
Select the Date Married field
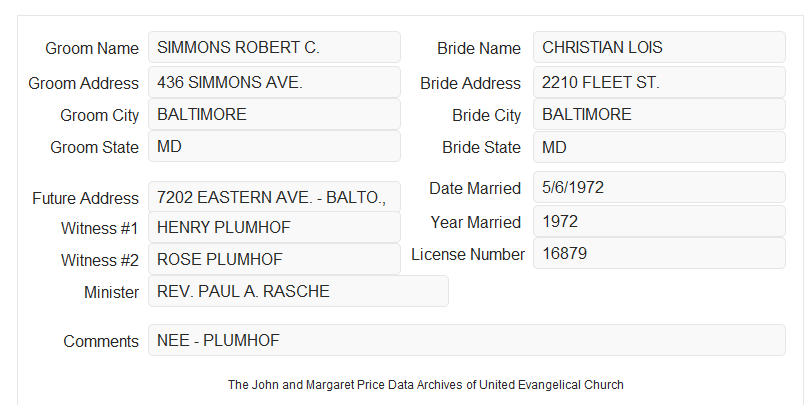(659, 187)
